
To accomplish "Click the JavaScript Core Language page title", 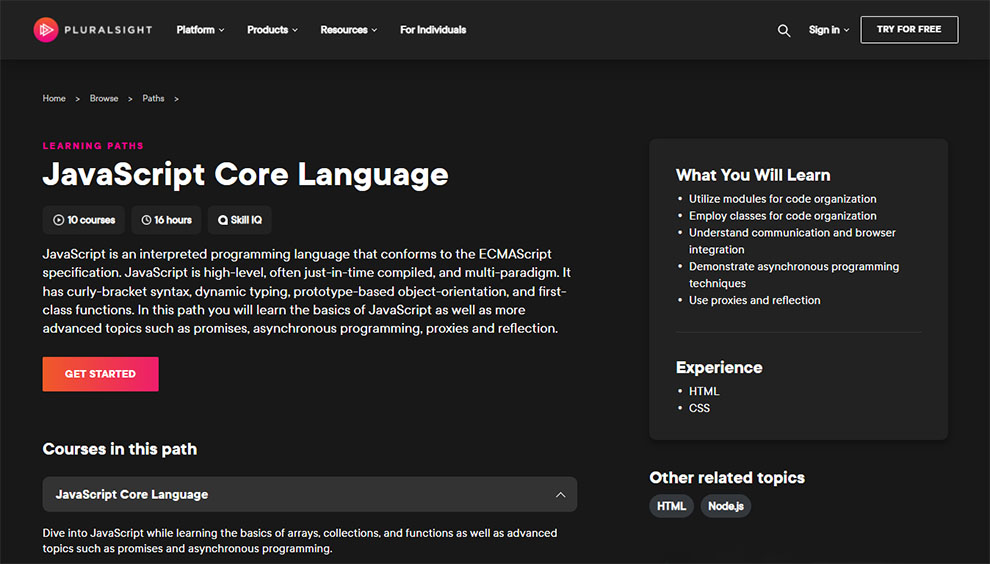I will pos(245,175).
